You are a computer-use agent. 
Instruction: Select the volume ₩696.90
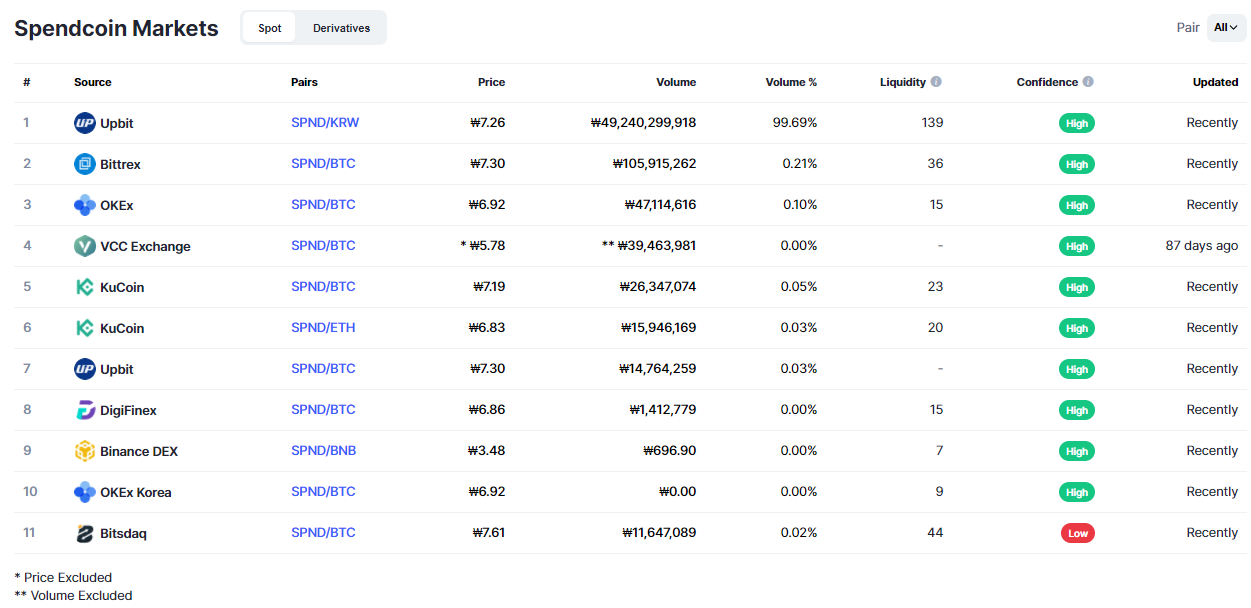pos(670,451)
